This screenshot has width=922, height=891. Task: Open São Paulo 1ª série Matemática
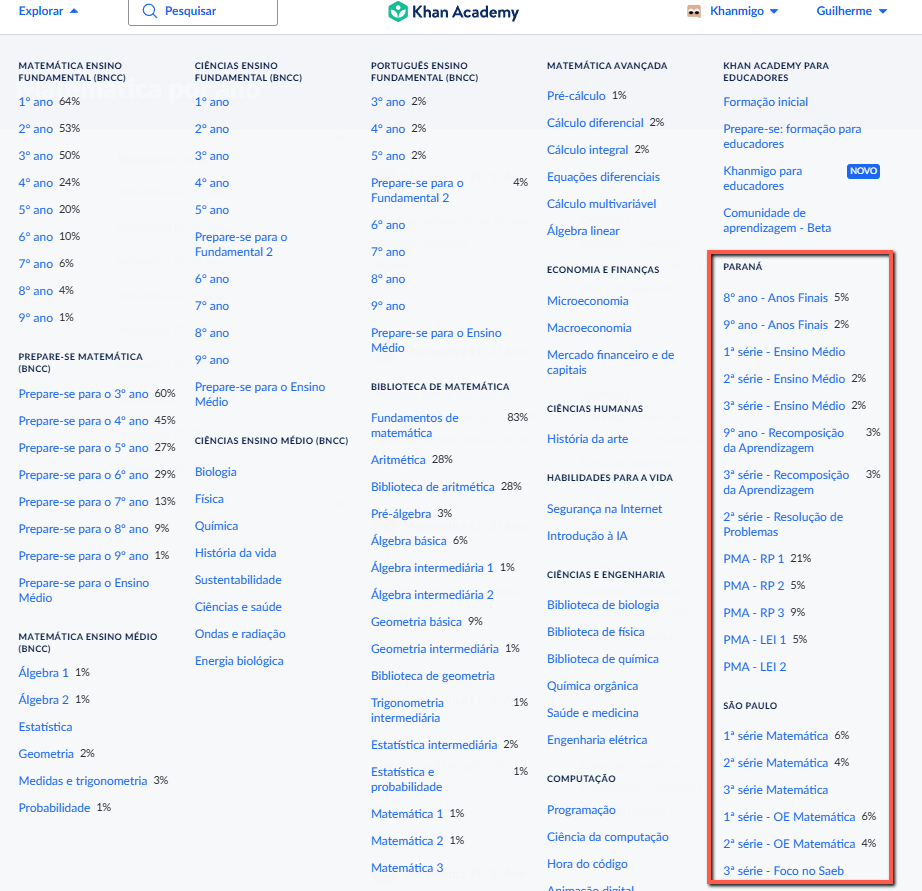coord(775,736)
